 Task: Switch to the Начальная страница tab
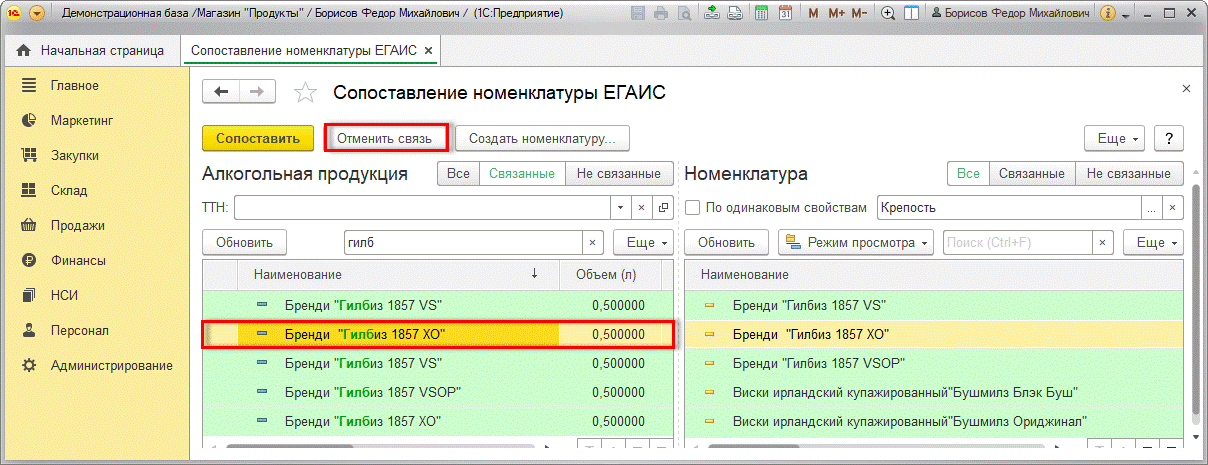[x=93, y=50]
